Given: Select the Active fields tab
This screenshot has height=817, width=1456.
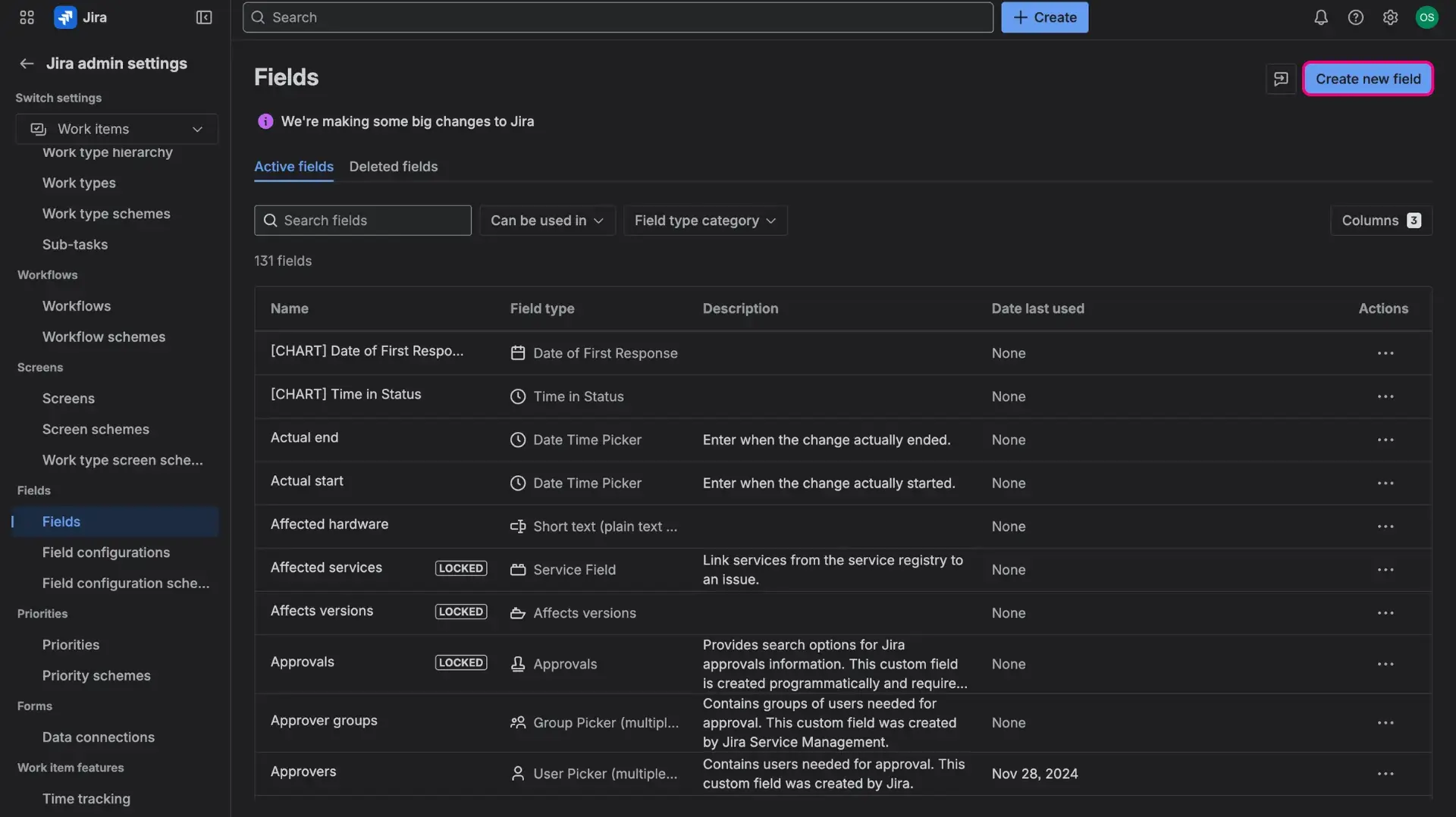Looking at the screenshot, I should 293,166.
